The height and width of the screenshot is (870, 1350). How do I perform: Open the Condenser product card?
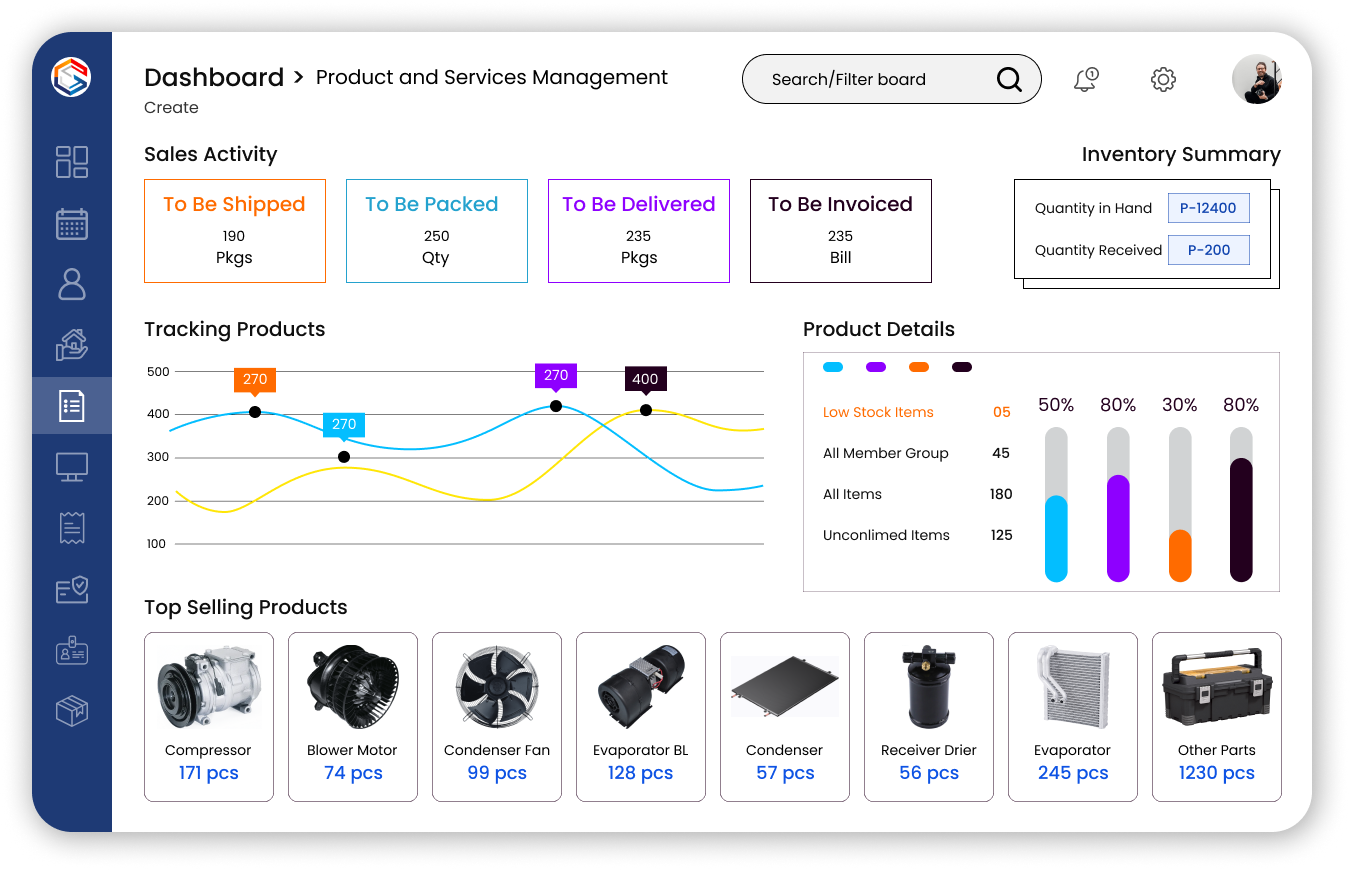pos(785,717)
